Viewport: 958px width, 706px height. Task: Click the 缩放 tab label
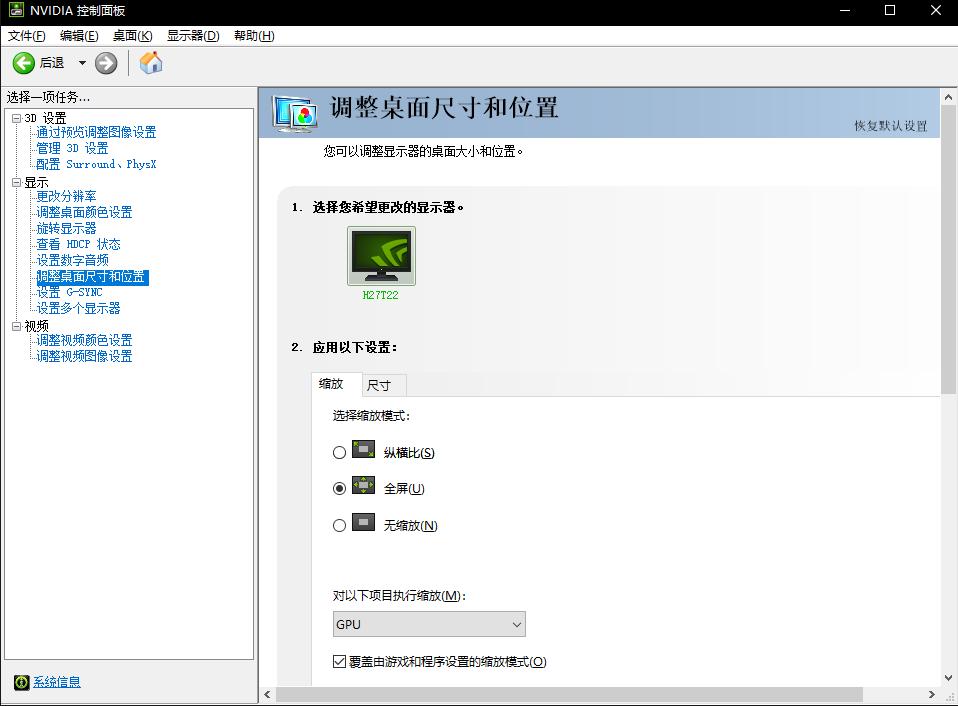point(335,385)
